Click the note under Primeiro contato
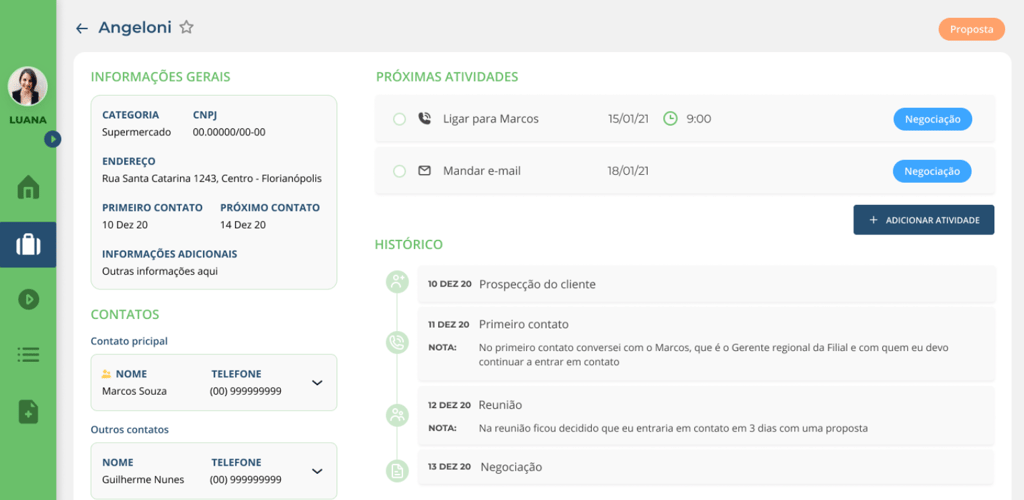Screen dimensions: 1024x500 713,354
